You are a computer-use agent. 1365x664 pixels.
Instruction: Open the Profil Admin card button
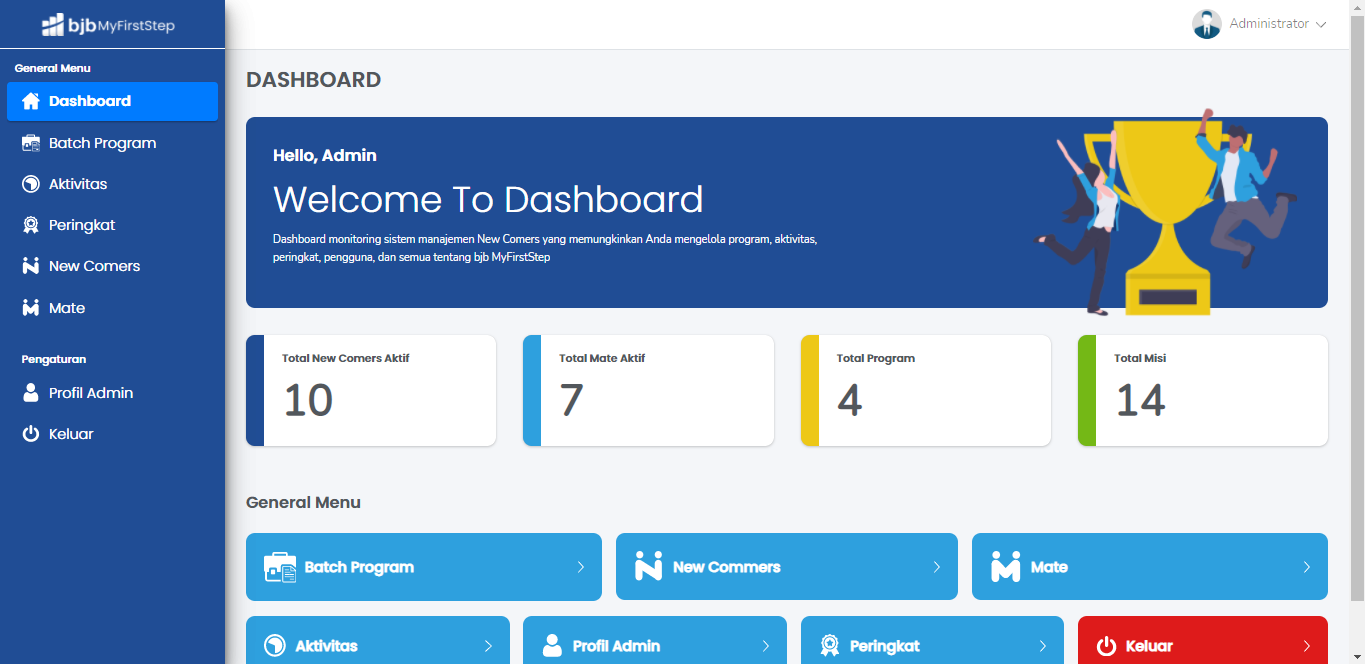pyautogui.click(x=655, y=640)
